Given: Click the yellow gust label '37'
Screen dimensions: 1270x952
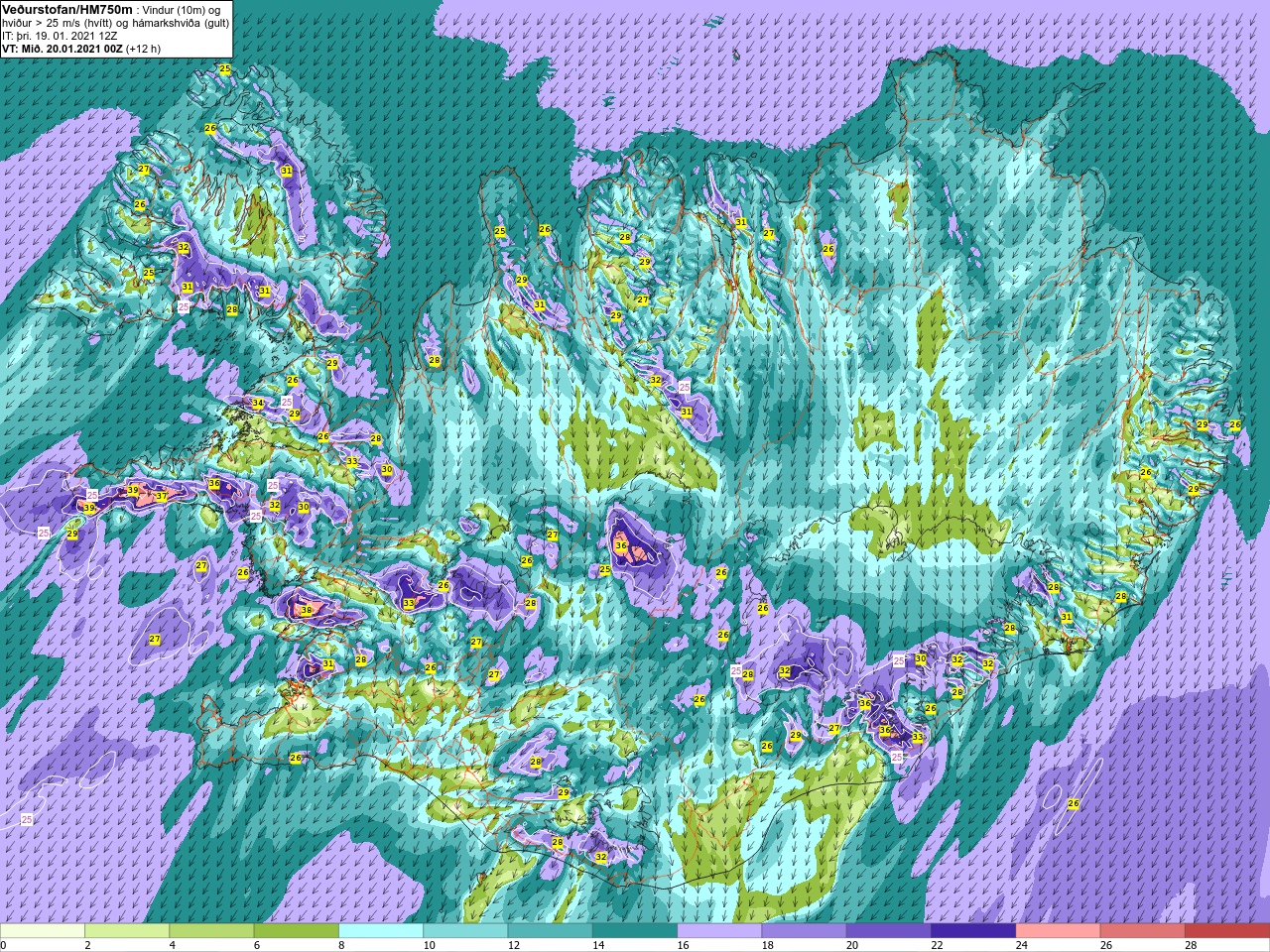Looking at the screenshot, I should [162, 497].
